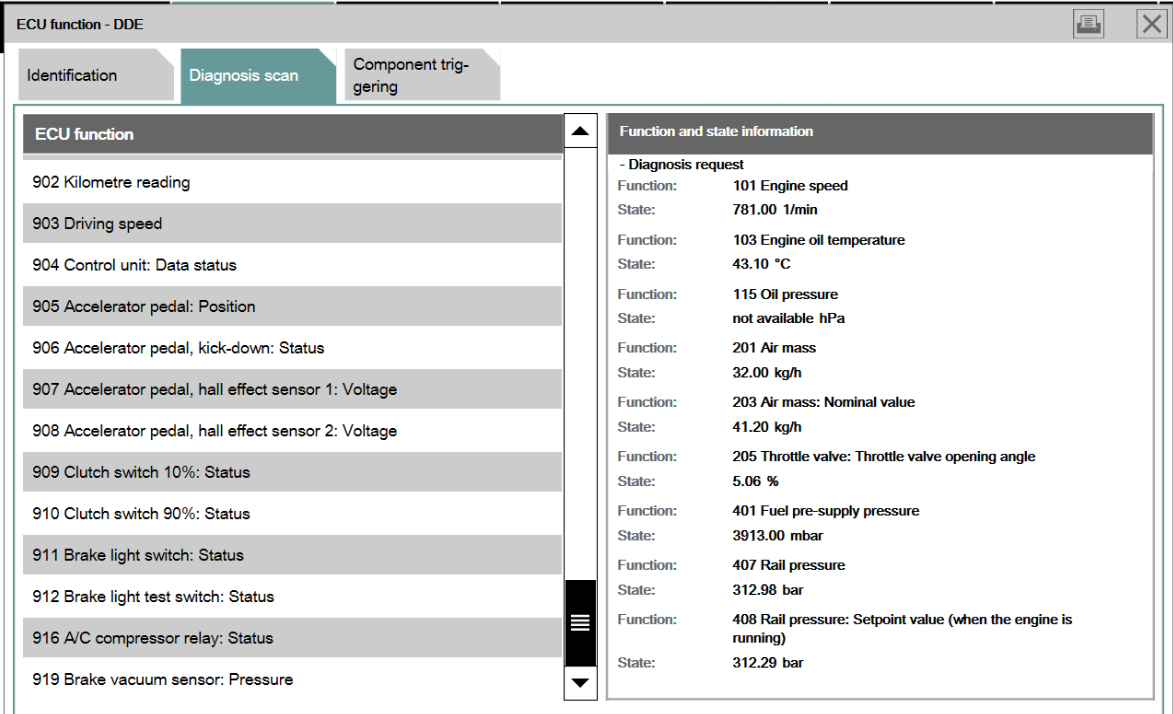This screenshot has height=714, width=1173.
Task: Click the print icon in title bar
Action: [x=1088, y=24]
